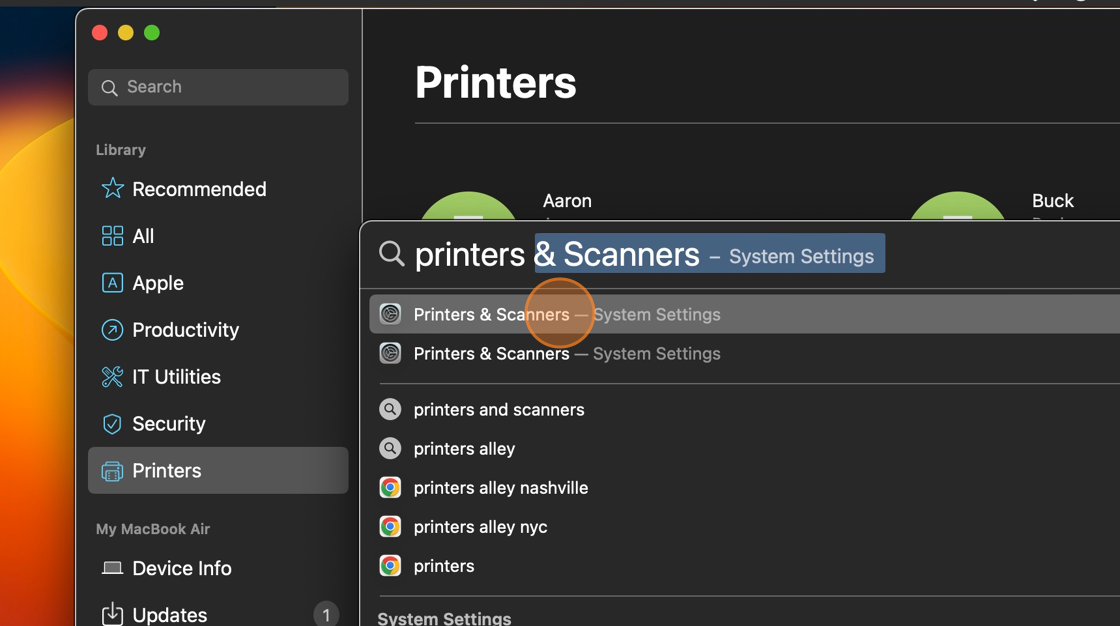The width and height of the screenshot is (1120, 626).
Task: Open the Recommended library section
Action: point(218,189)
